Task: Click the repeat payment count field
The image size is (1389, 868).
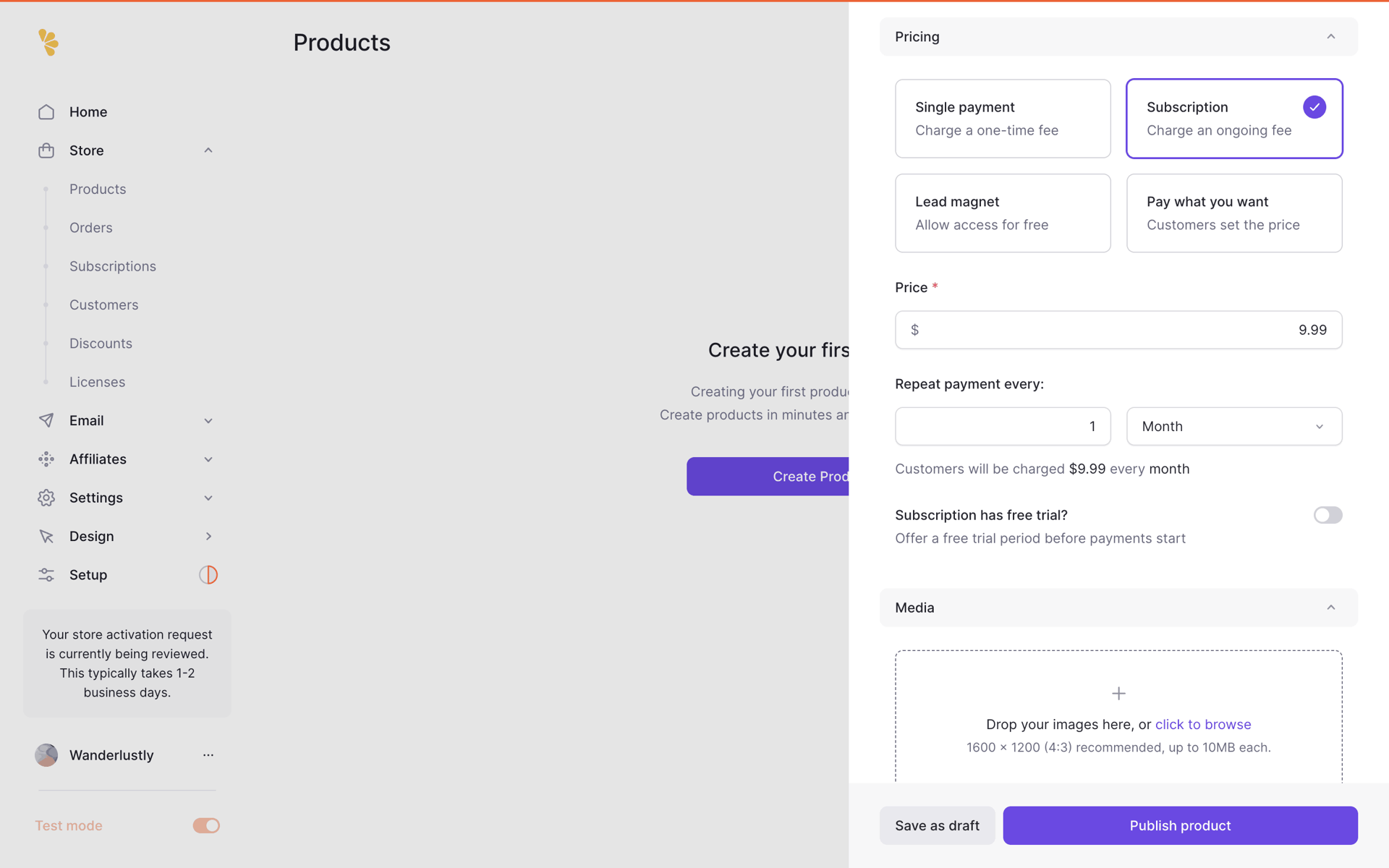Action: [x=1003, y=427]
